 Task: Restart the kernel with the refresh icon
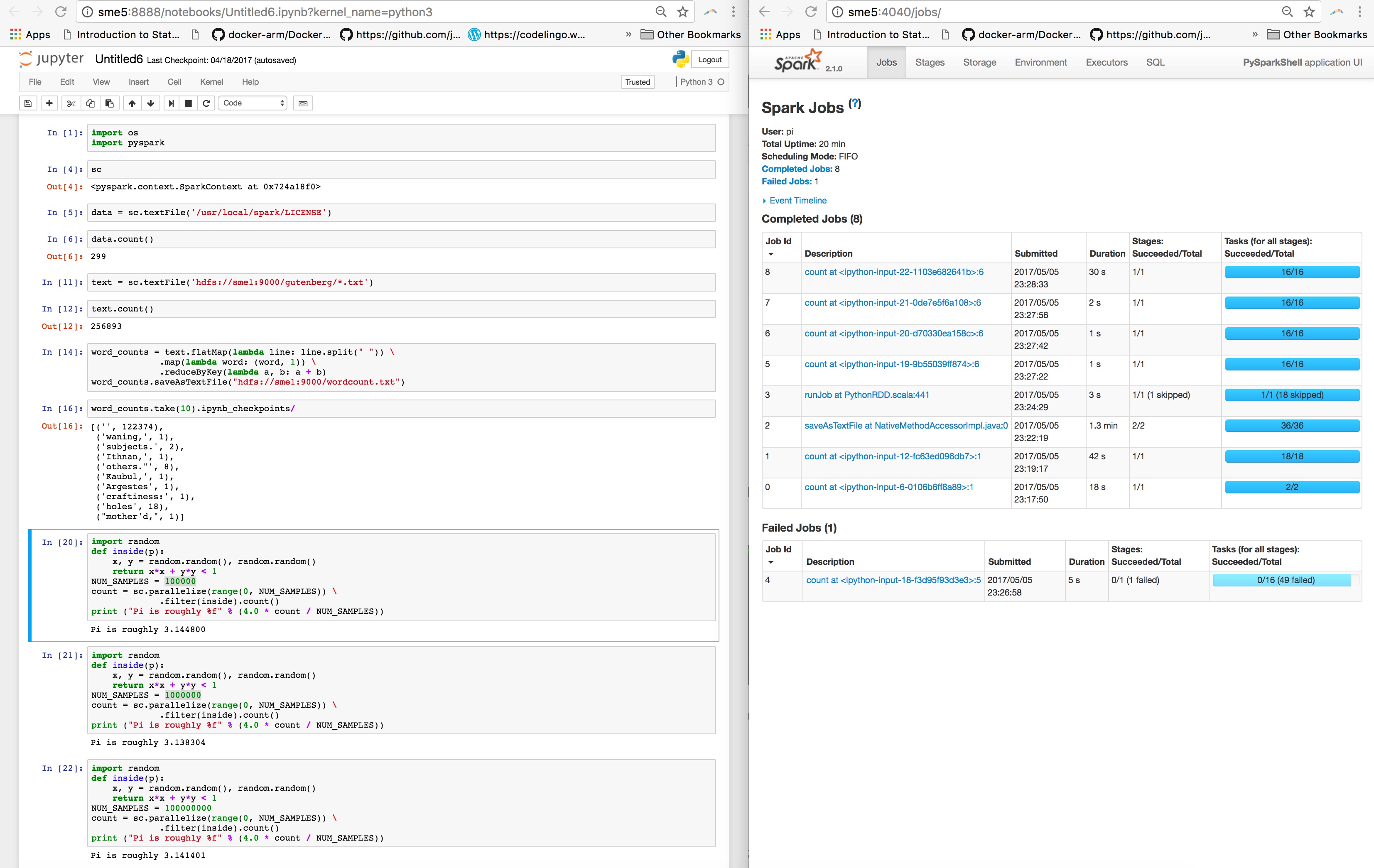(x=206, y=103)
